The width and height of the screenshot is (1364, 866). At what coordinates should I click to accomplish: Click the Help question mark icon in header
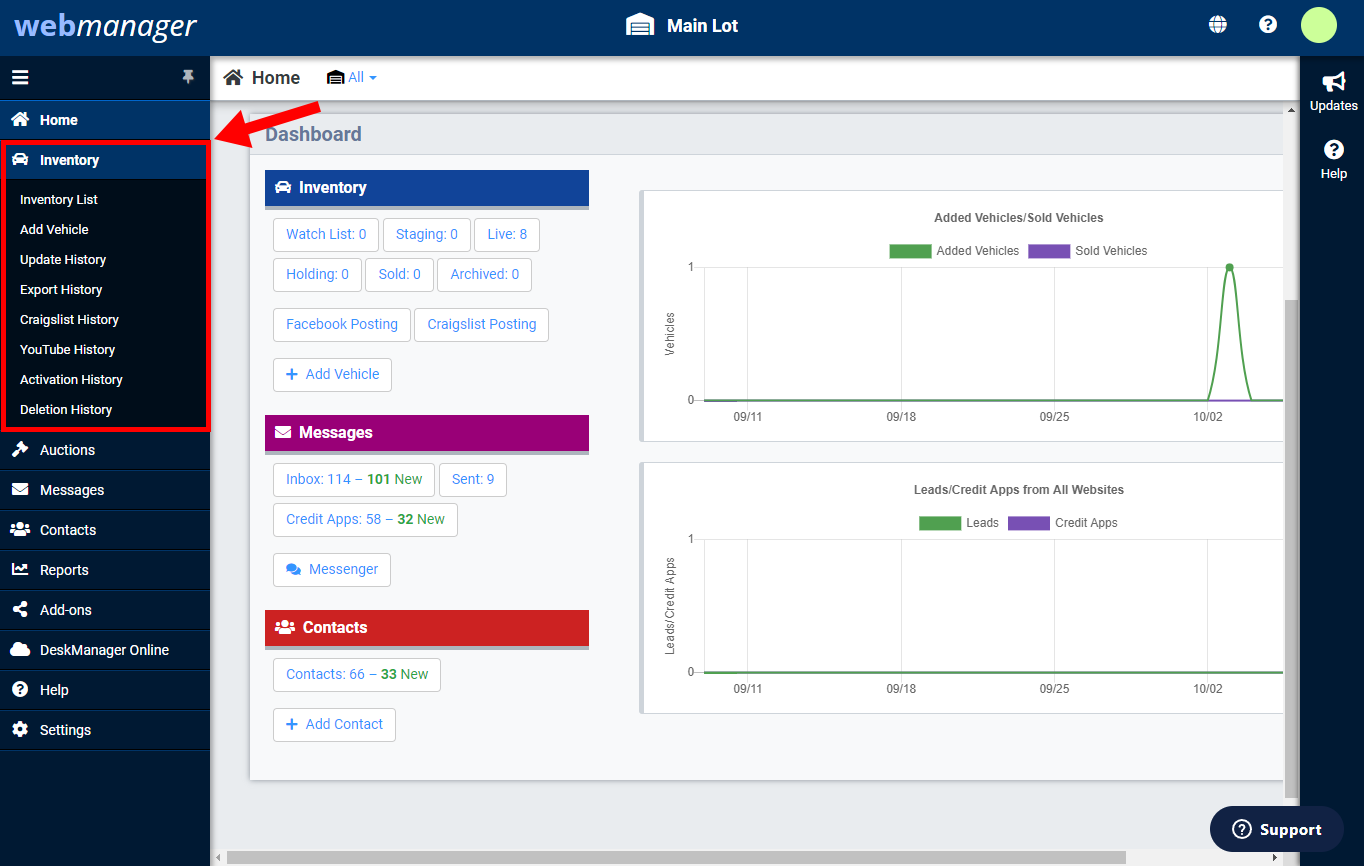click(1268, 23)
